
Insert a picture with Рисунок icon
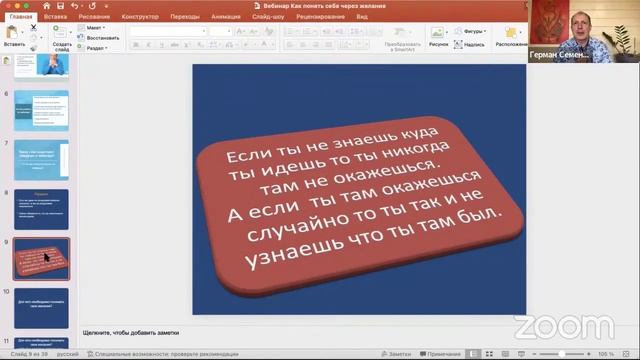437,32
